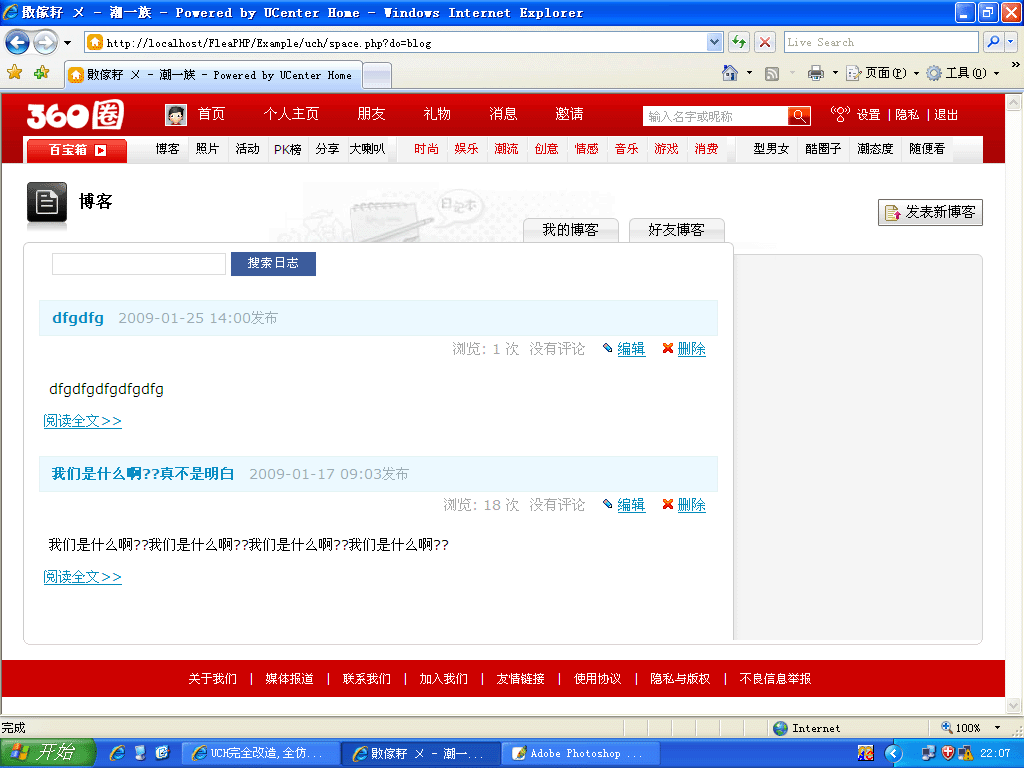The height and width of the screenshot is (768, 1024).
Task: Show more toolbar commands chevron
Action: 1015,65
